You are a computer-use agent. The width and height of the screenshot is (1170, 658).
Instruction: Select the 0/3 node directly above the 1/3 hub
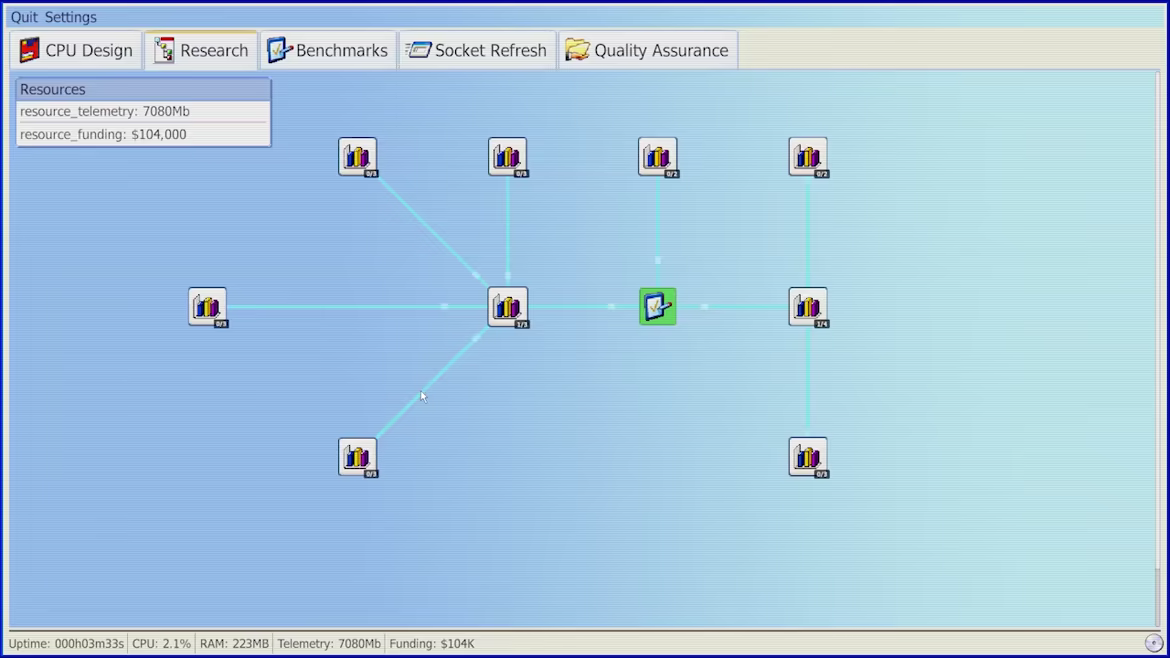click(x=507, y=157)
